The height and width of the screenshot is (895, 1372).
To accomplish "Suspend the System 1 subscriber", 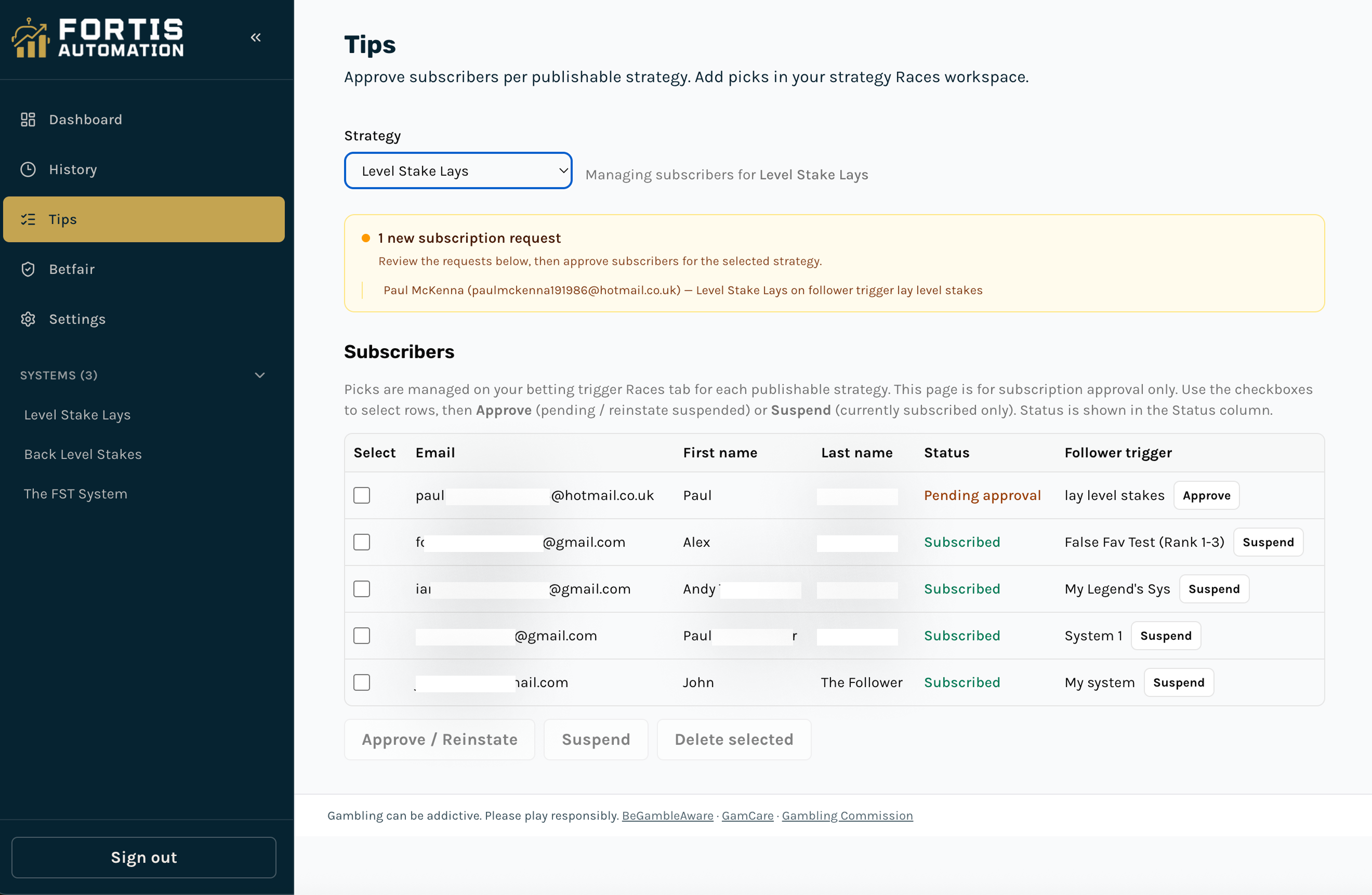I will [1166, 636].
